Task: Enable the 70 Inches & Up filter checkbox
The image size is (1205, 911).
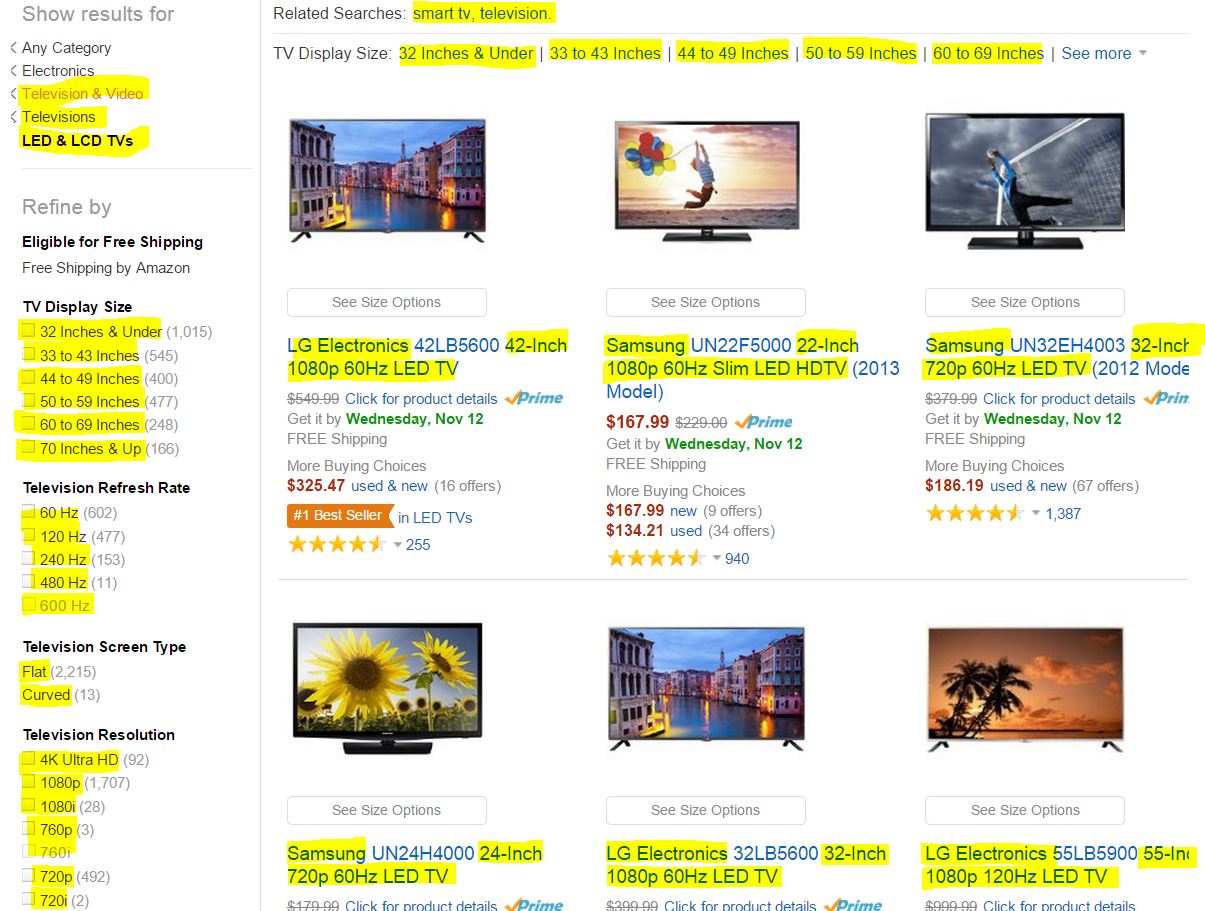Action: tap(29, 449)
